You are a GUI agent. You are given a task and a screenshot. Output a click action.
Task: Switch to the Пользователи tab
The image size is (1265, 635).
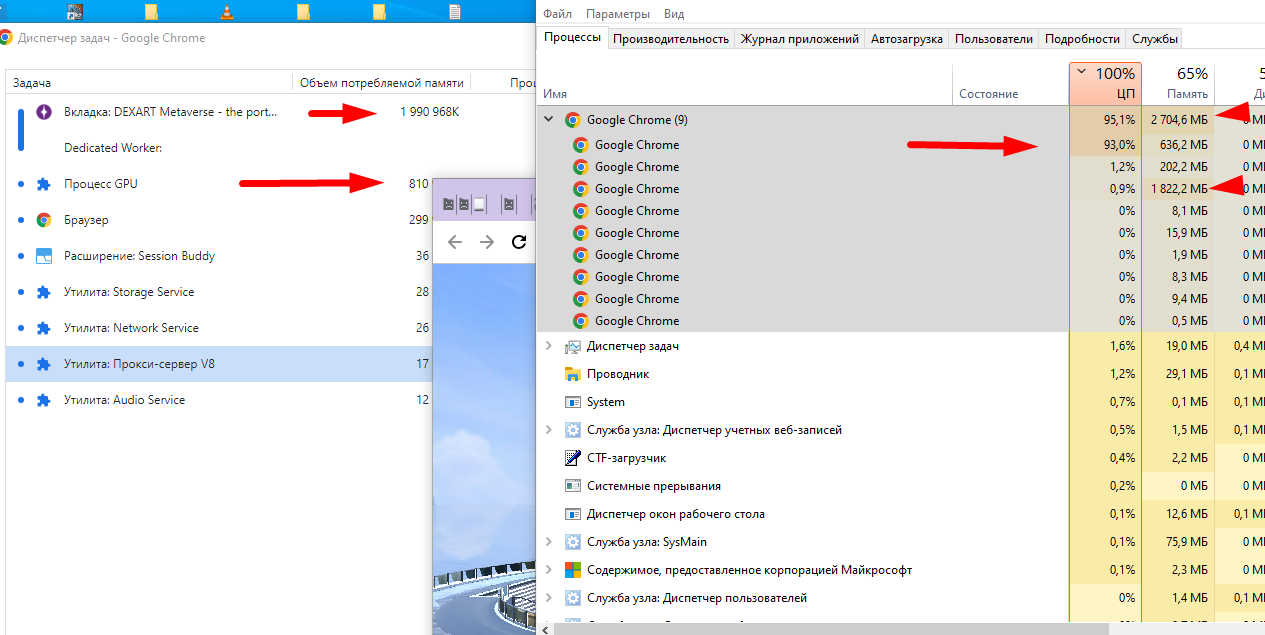(994, 39)
